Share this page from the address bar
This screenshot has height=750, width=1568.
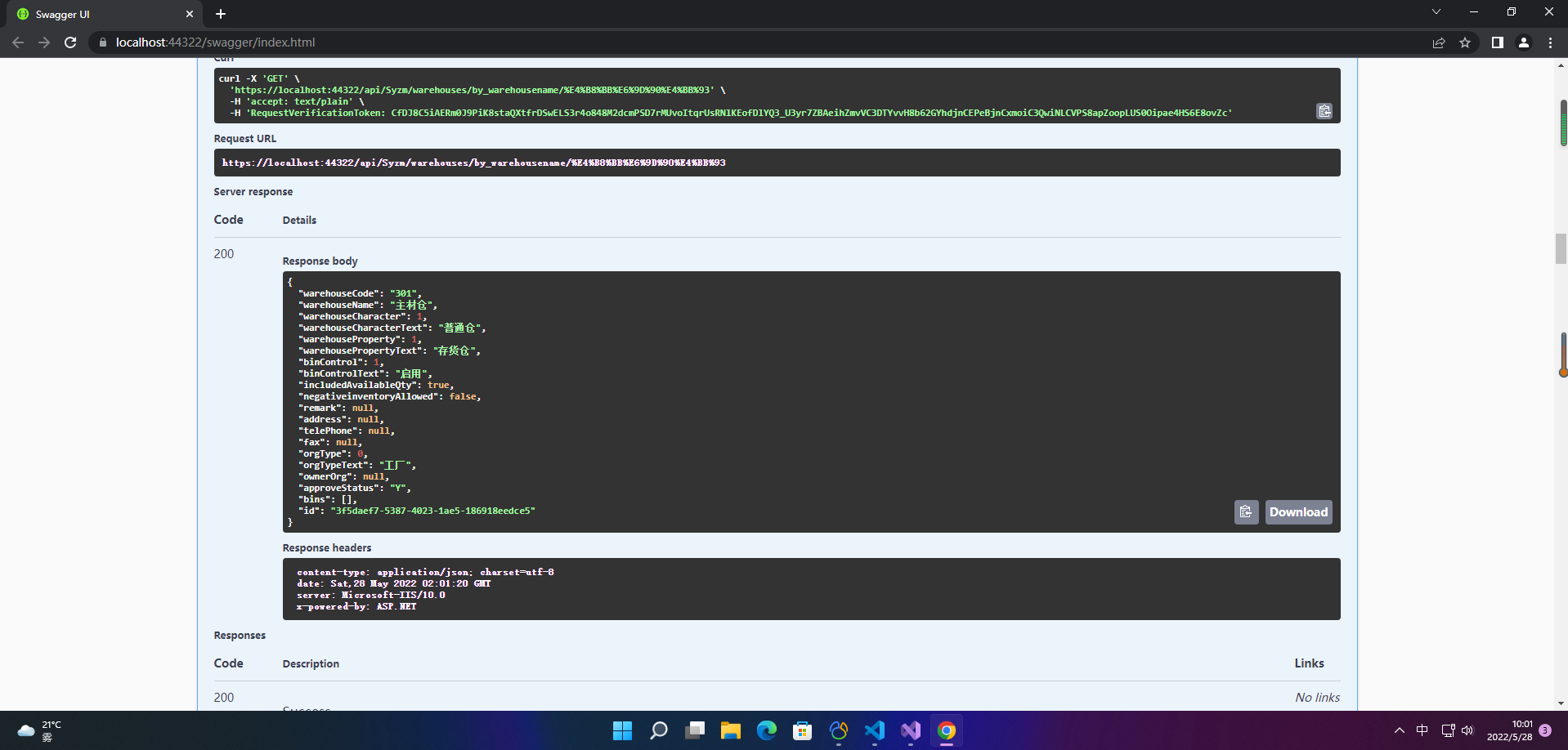click(x=1439, y=42)
